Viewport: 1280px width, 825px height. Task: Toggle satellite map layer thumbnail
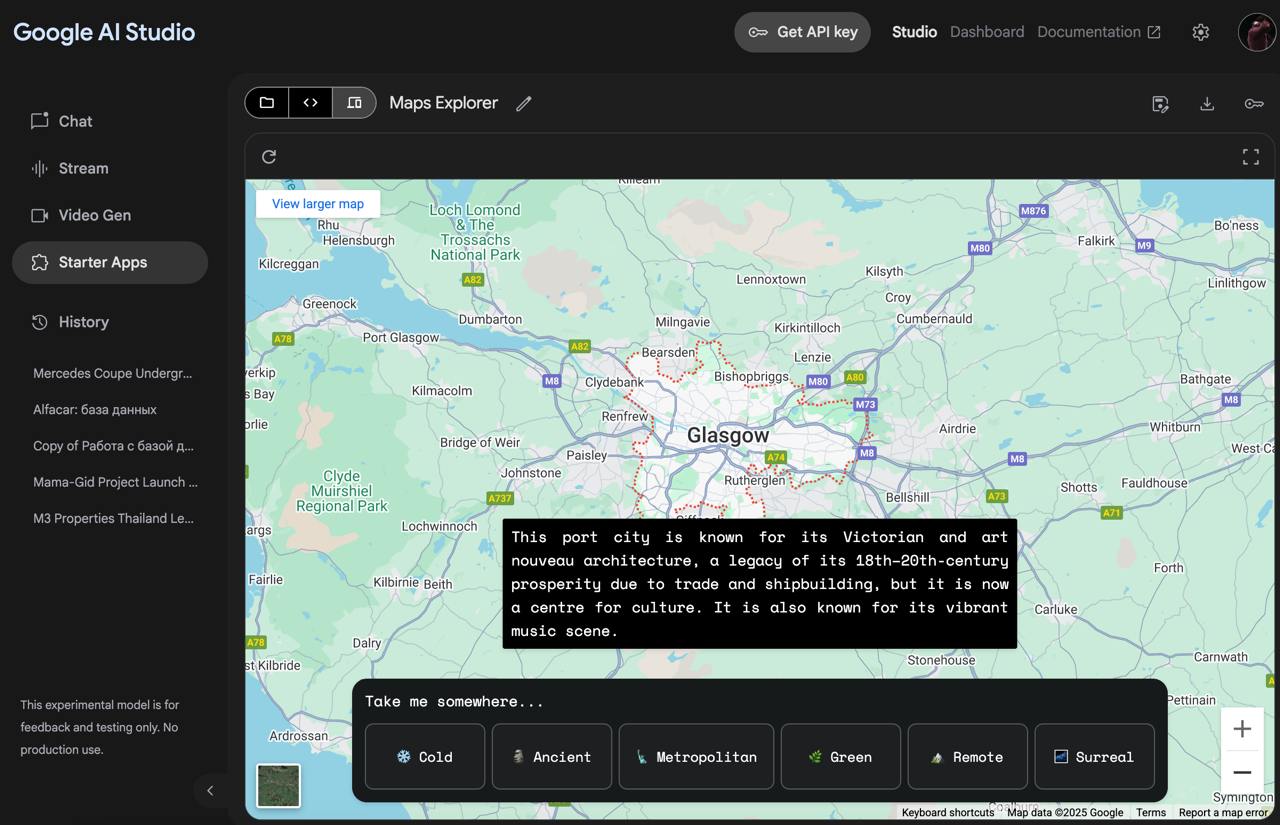278,786
